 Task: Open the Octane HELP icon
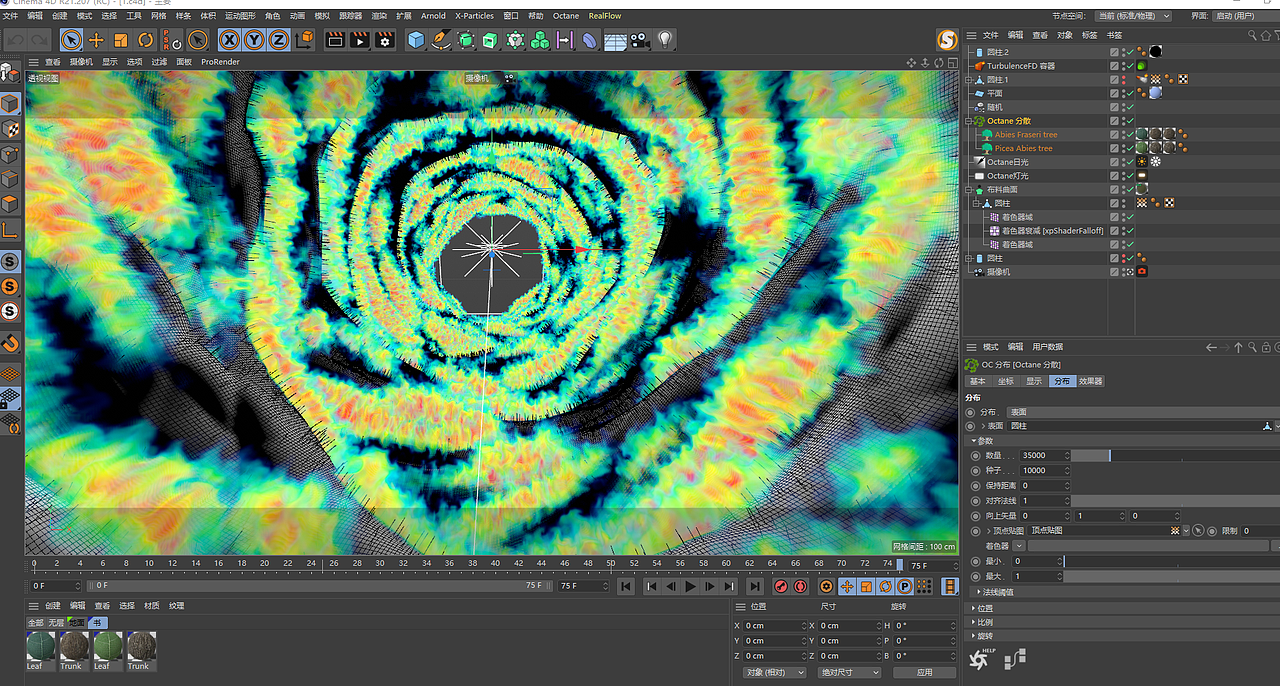981,659
